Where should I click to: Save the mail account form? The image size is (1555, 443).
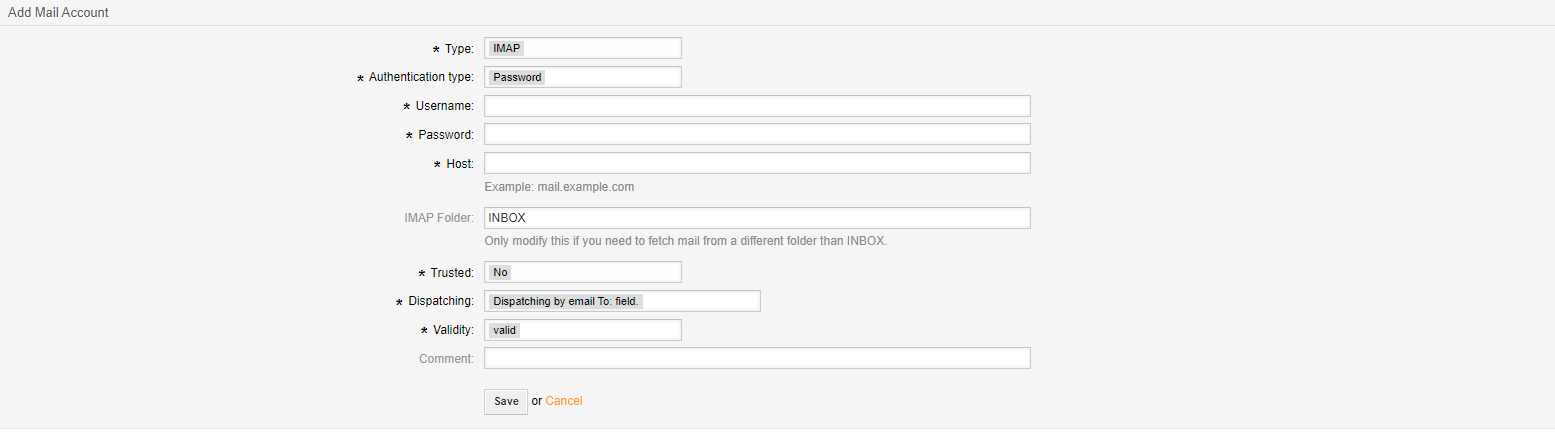tap(506, 401)
